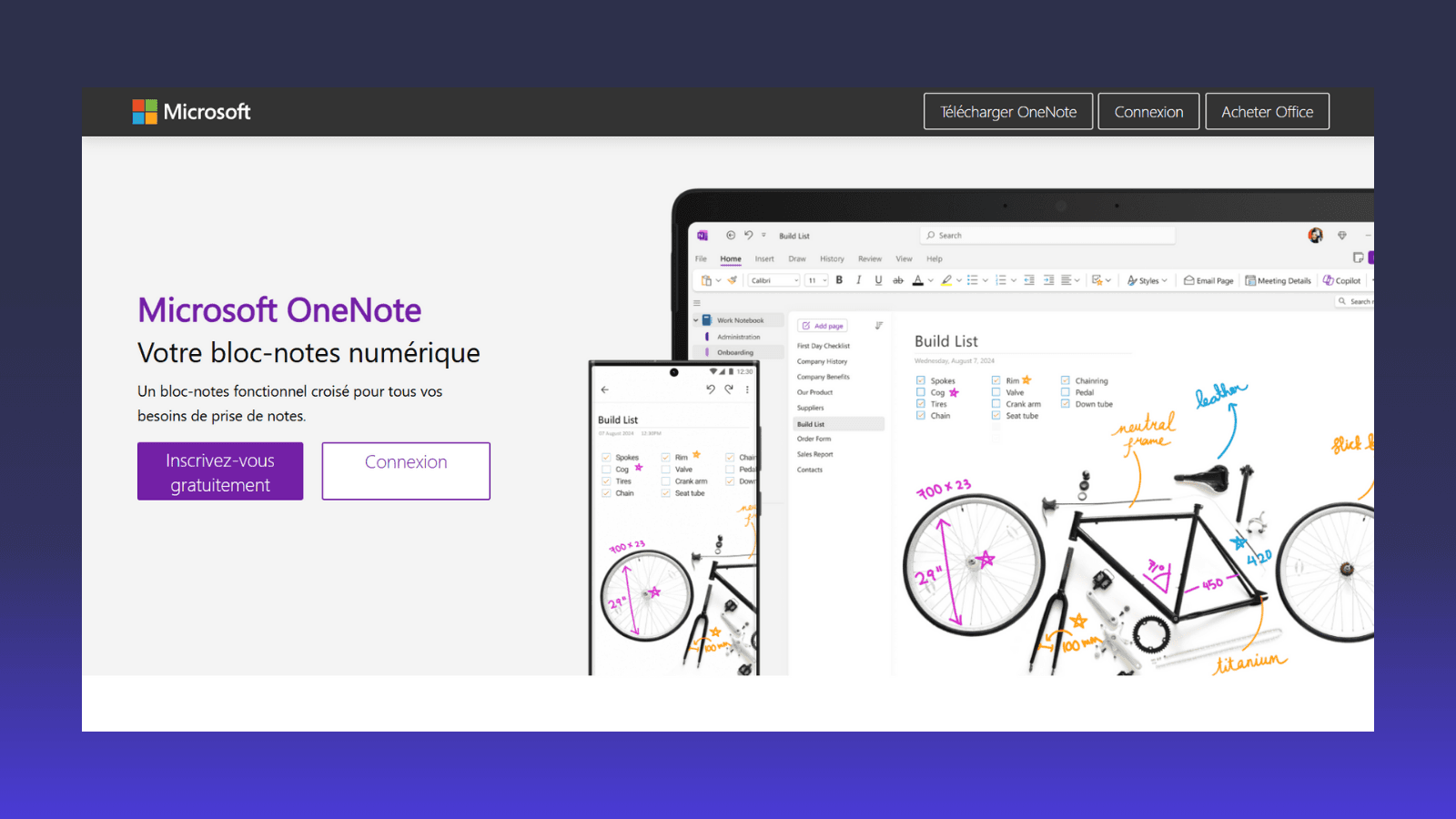Click the Underline icon in the ribbon
Screen dimensions: 1456x819
878,280
